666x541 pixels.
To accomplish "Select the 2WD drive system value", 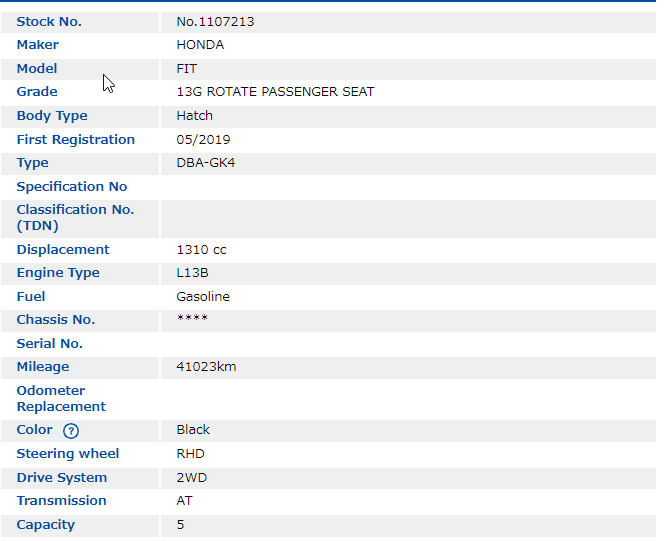I will click(x=191, y=478).
